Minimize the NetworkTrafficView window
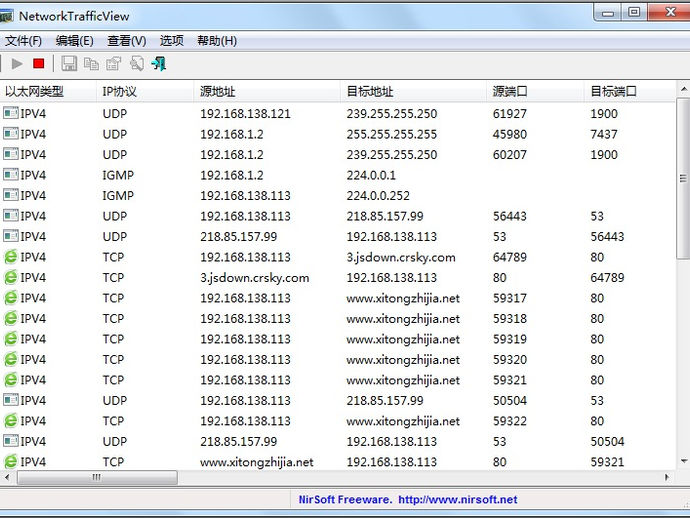The image size is (690, 518). click(608, 12)
